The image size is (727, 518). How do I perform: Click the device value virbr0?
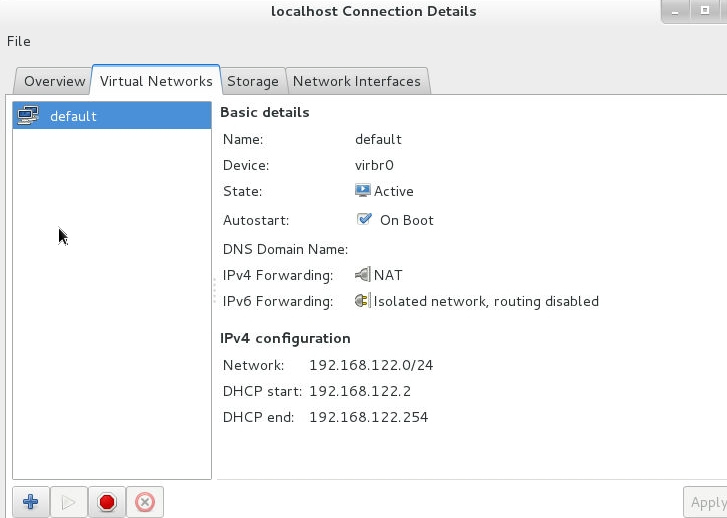[374, 165]
